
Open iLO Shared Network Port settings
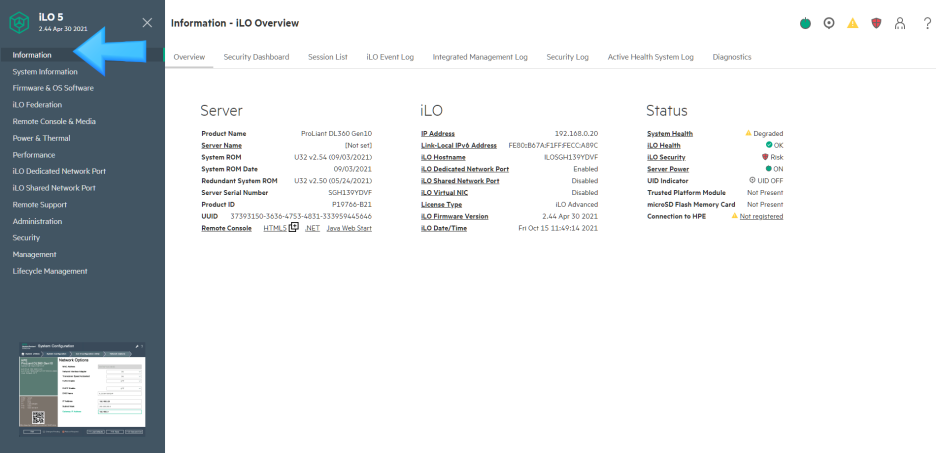[x=54, y=187]
